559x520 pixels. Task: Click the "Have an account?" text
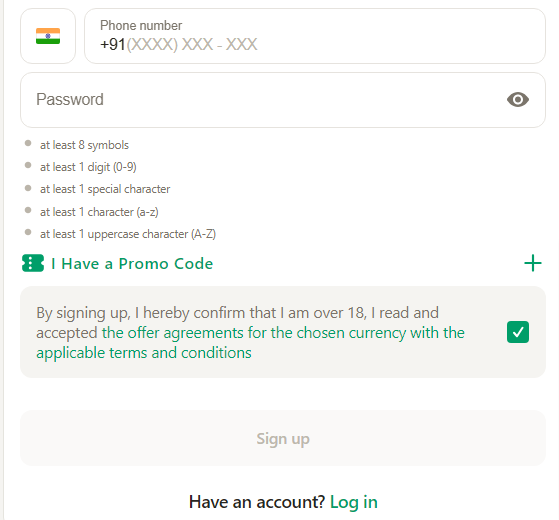click(x=257, y=502)
